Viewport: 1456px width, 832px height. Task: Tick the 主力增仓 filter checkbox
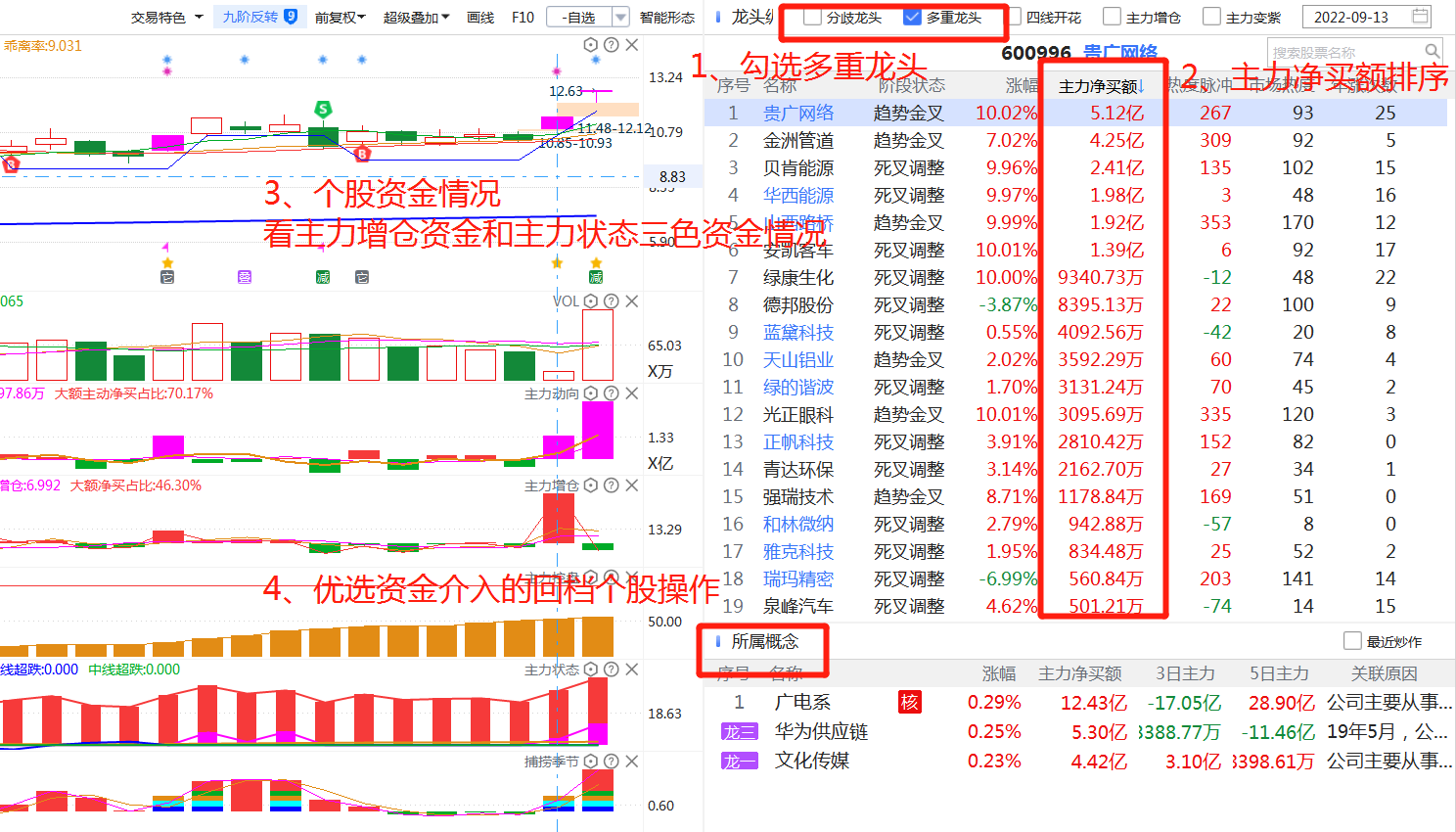tap(1112, 17)
